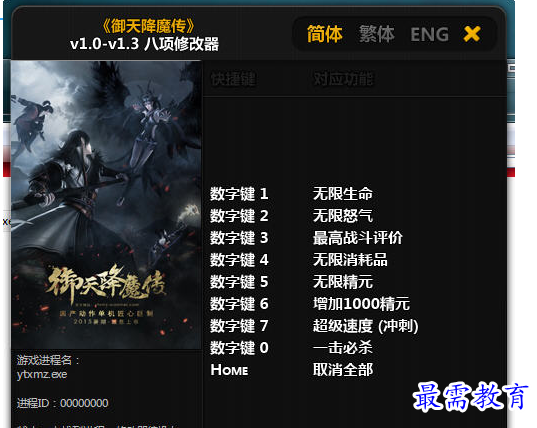Select 无限生命 cheat option
The height and width of the screenshot is (428, 537).
343,194
